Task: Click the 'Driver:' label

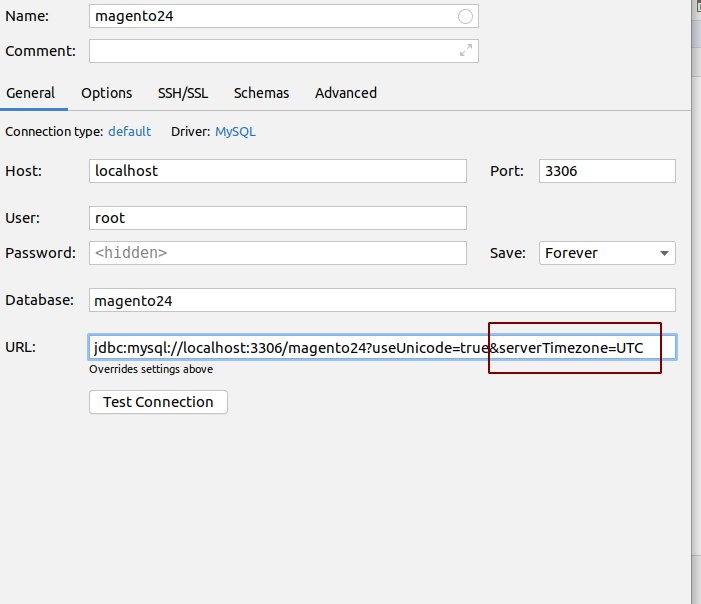Action: click(190, 131)
